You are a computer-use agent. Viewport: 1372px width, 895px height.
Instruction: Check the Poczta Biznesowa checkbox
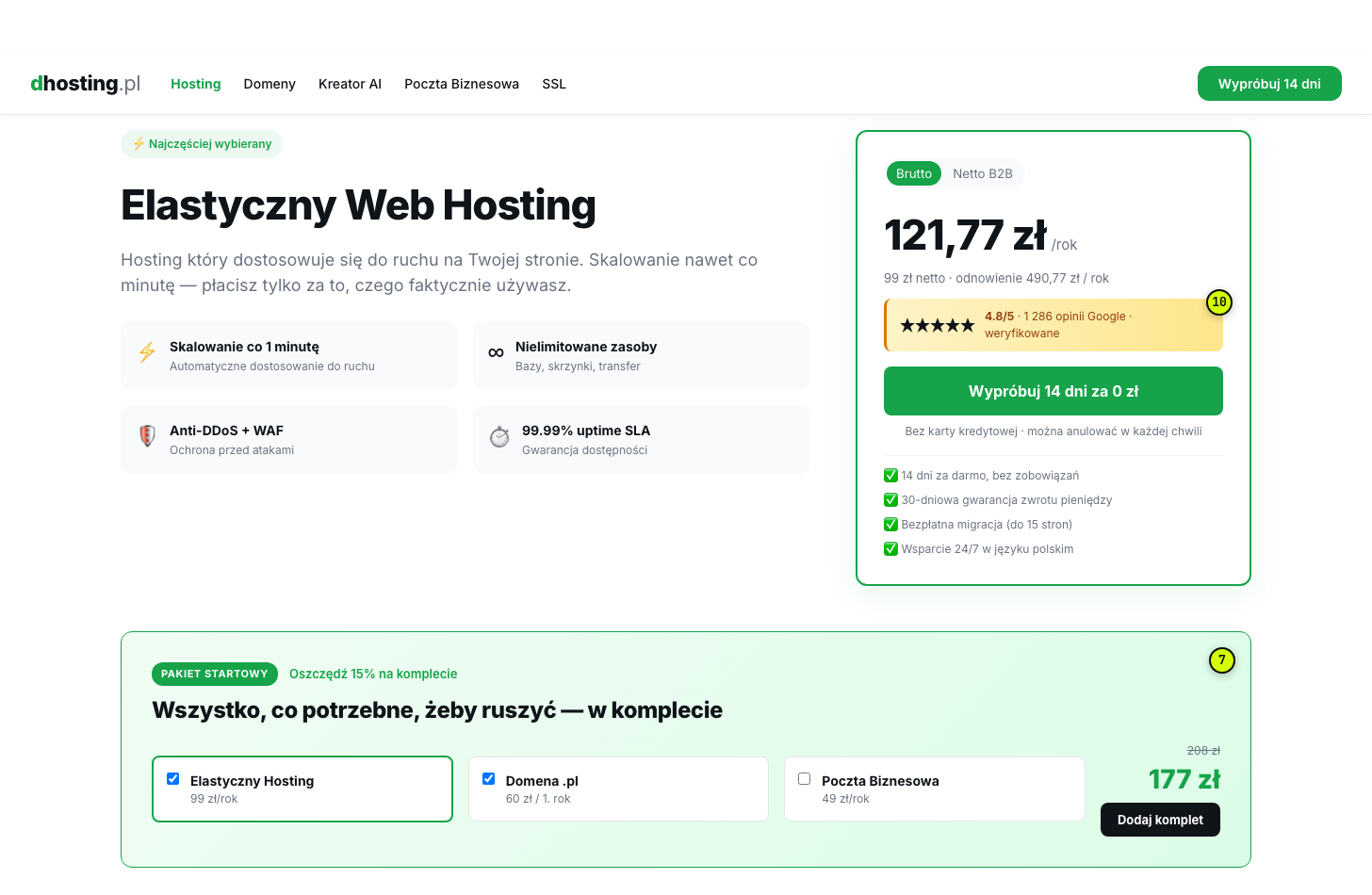805,779
